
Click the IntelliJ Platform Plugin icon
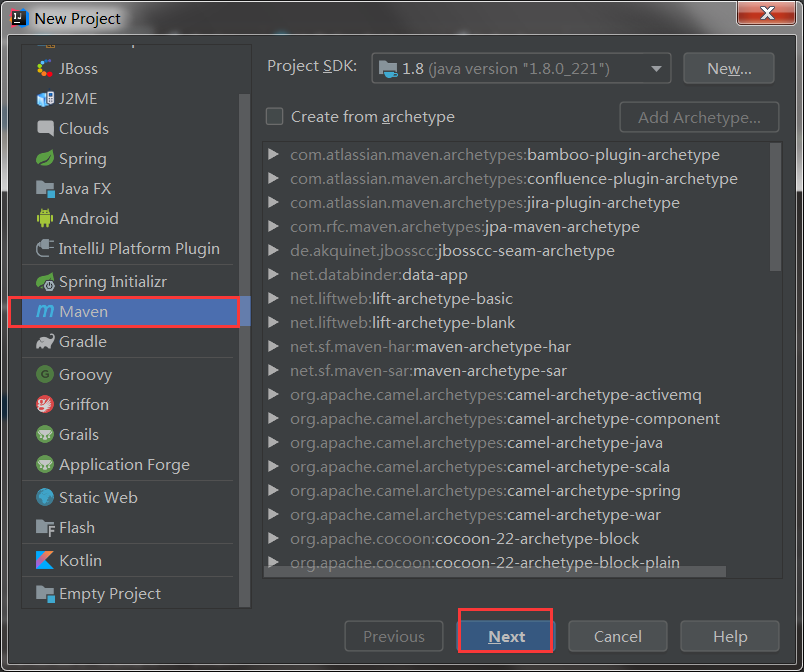(x=45, y=249)
